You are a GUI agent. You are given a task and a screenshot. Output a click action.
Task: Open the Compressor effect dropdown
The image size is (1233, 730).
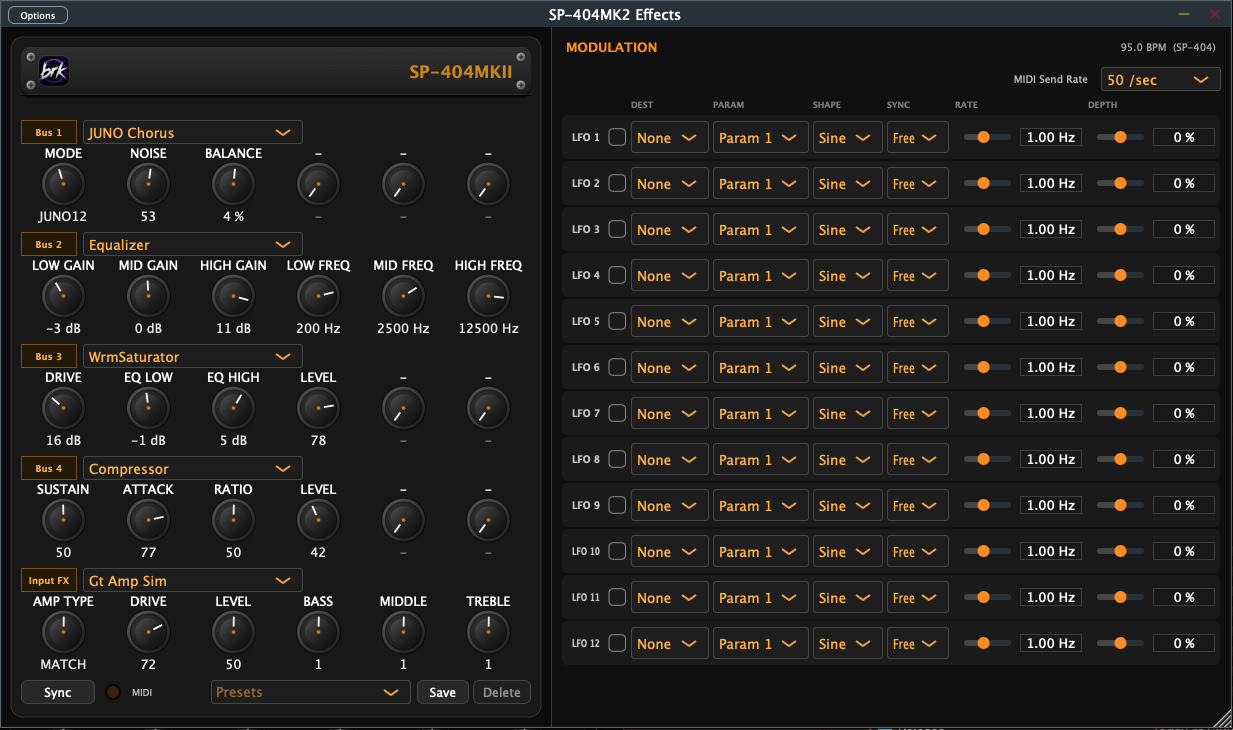[x=193, y=468]
